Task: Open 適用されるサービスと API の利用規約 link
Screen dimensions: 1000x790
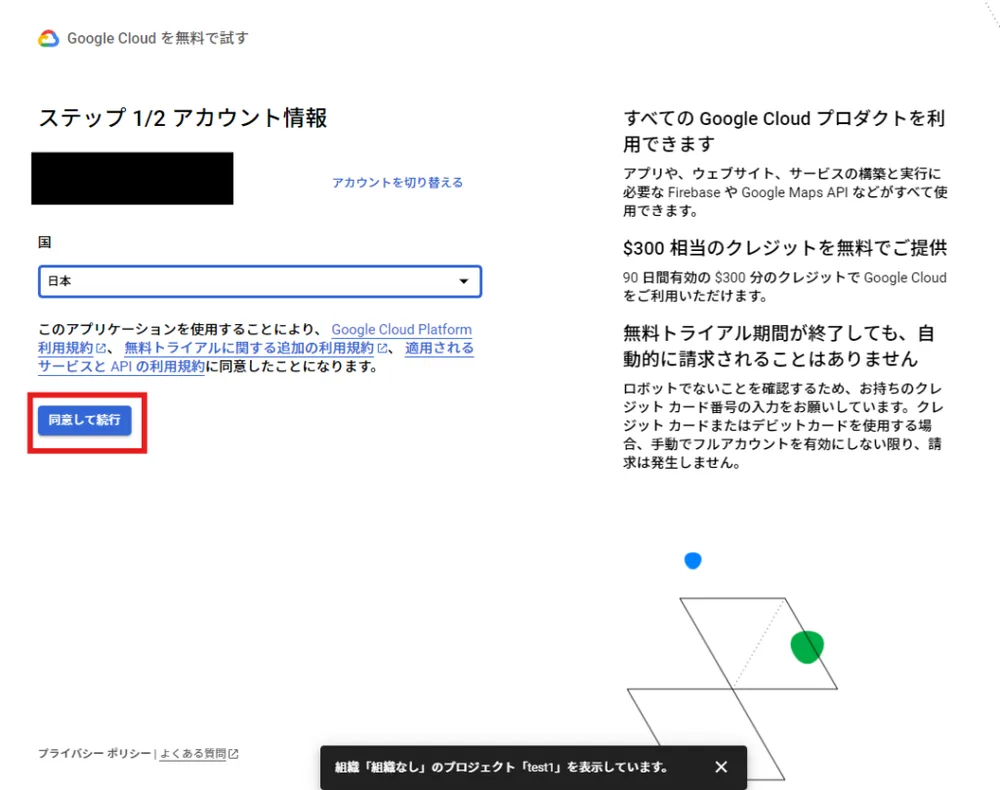Action: coord(121,367)
